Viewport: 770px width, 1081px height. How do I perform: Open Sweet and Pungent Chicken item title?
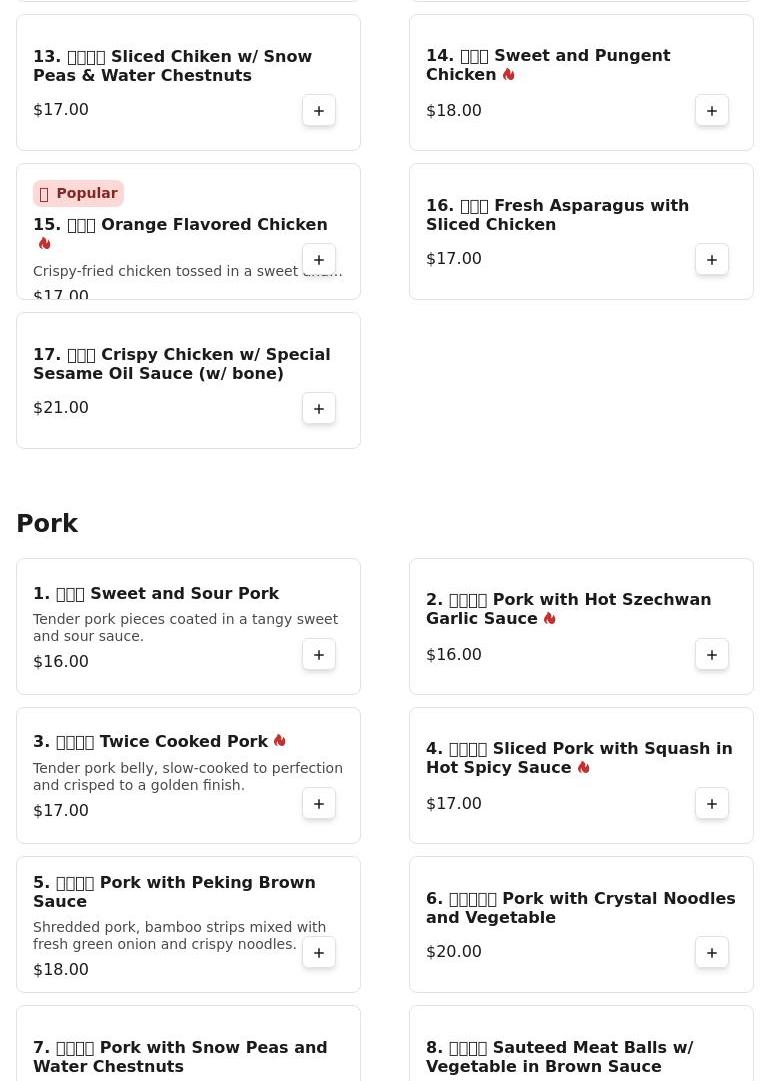pyautogui.click(x=548, y=65)
